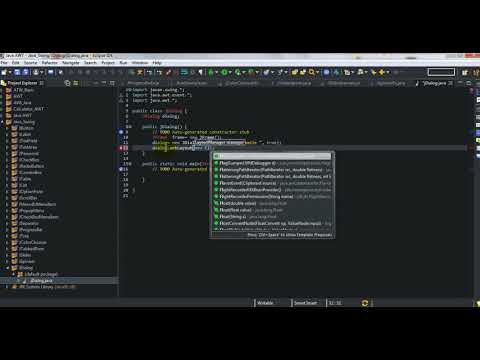
Task: Maximize the editor area view
Action: [x=469, y=83]
